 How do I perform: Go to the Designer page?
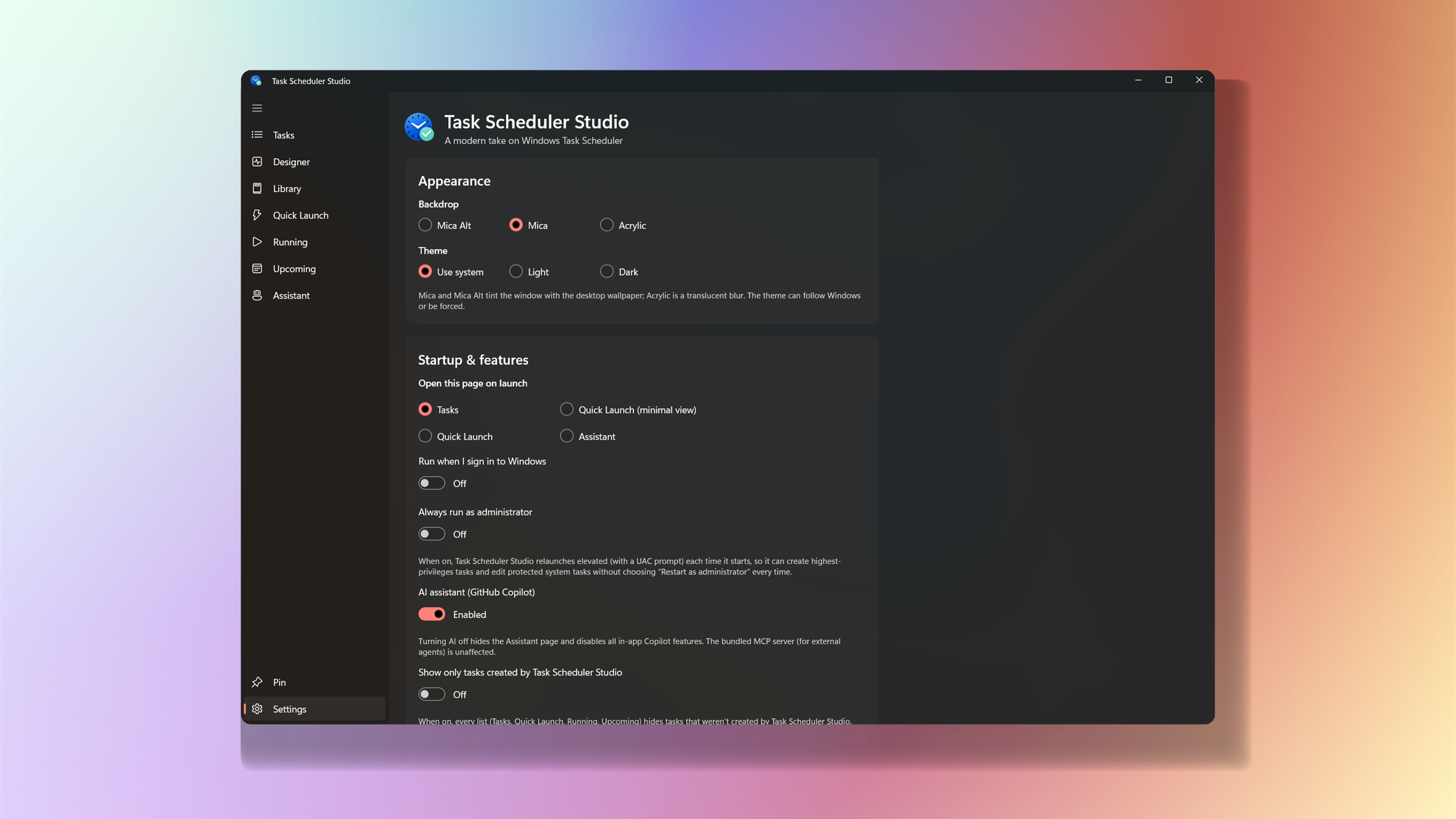pos(315,162)
